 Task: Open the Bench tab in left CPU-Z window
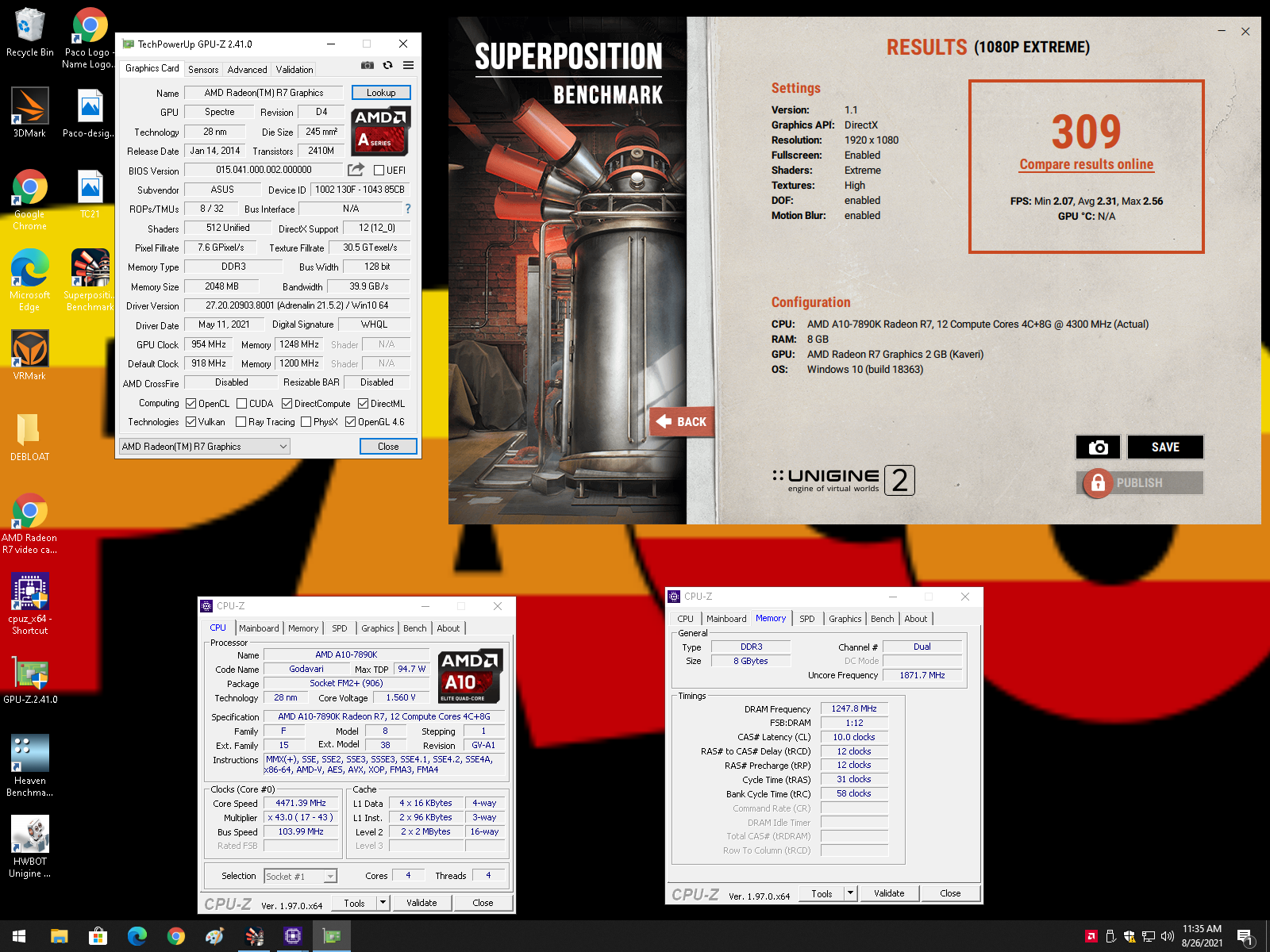coord(415,628)
